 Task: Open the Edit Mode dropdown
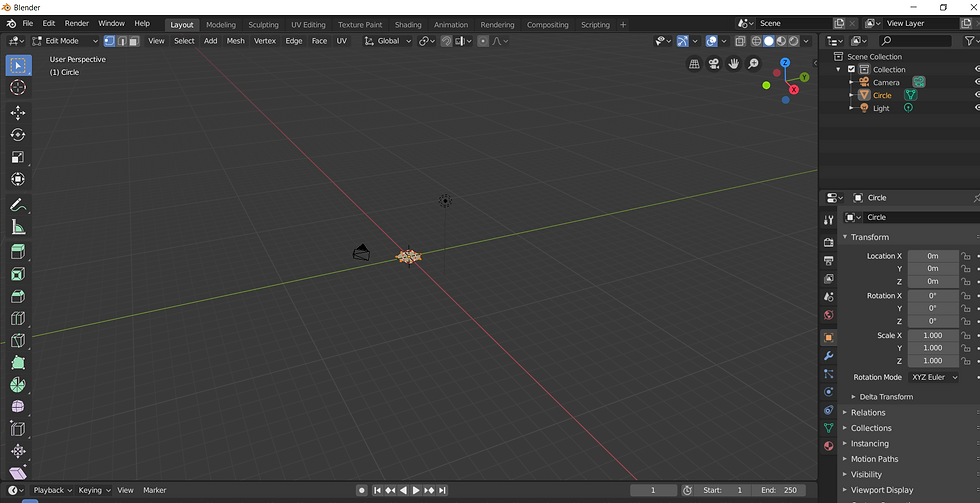(65, 41)
